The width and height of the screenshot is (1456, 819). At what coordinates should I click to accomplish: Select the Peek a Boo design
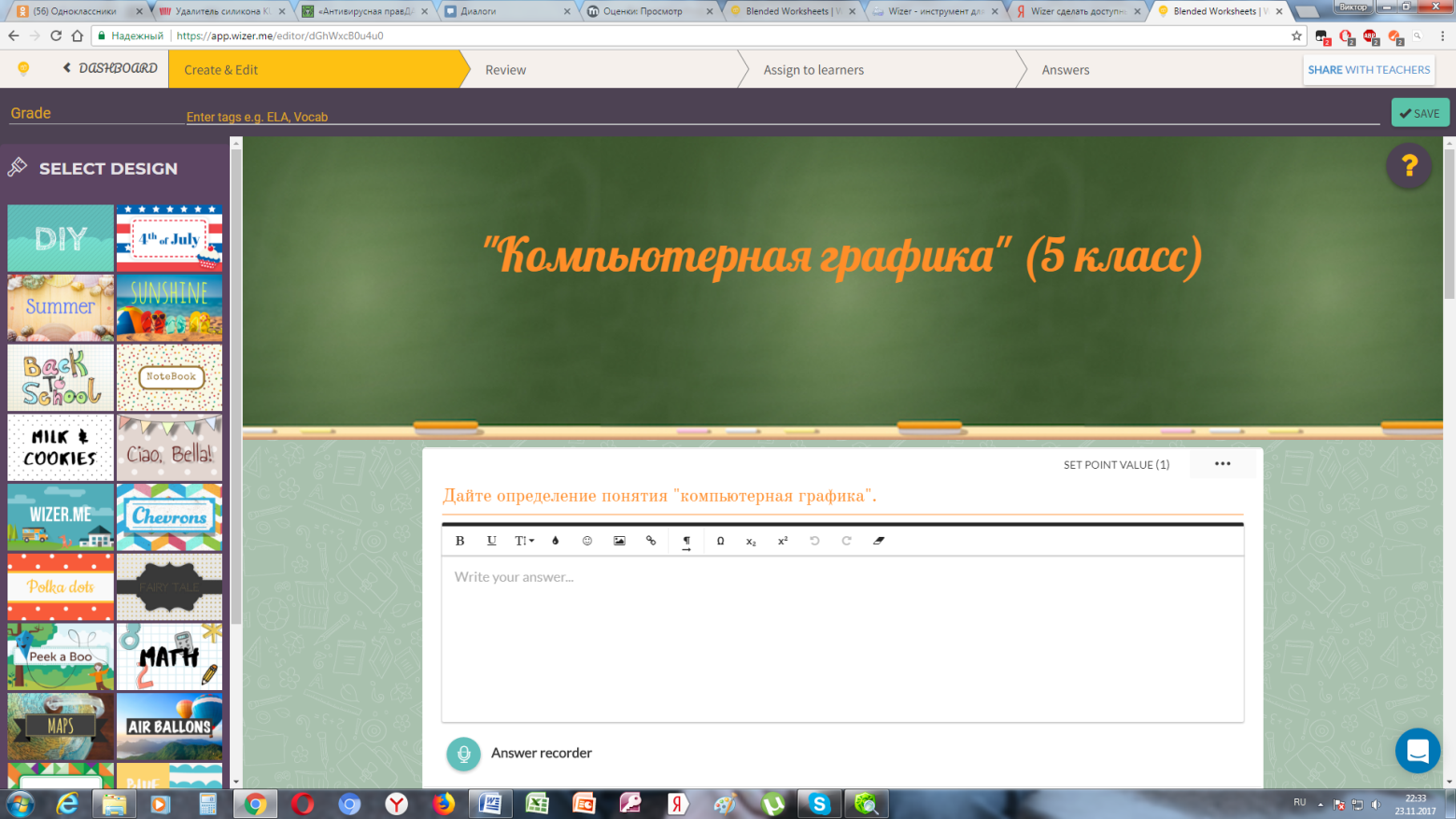tap(61, 657)
